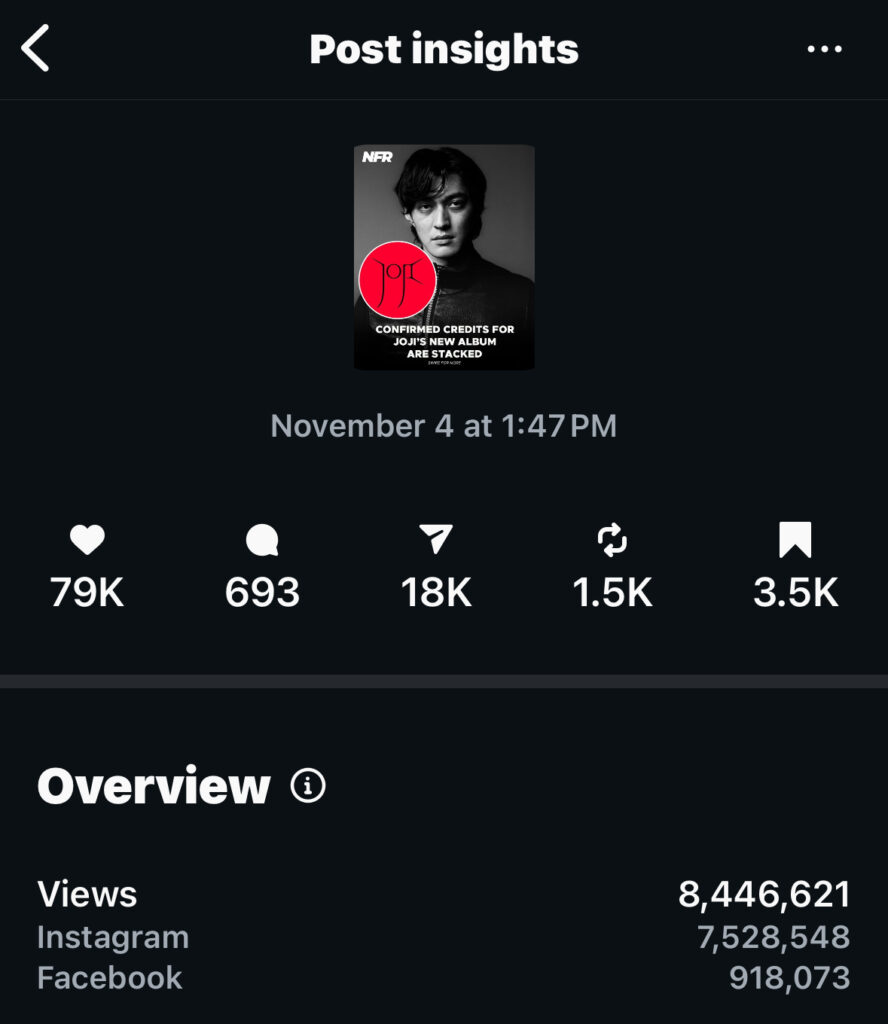Screen dimensions: 888x1024
Task: Tap the 79K likes count
Action: [87, 593]
